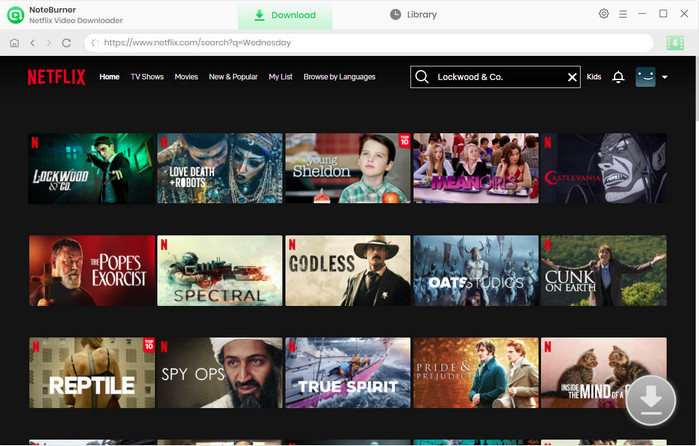Open the settings gear icon
Screen dimensions: 699x446
(x=604, y=14)
